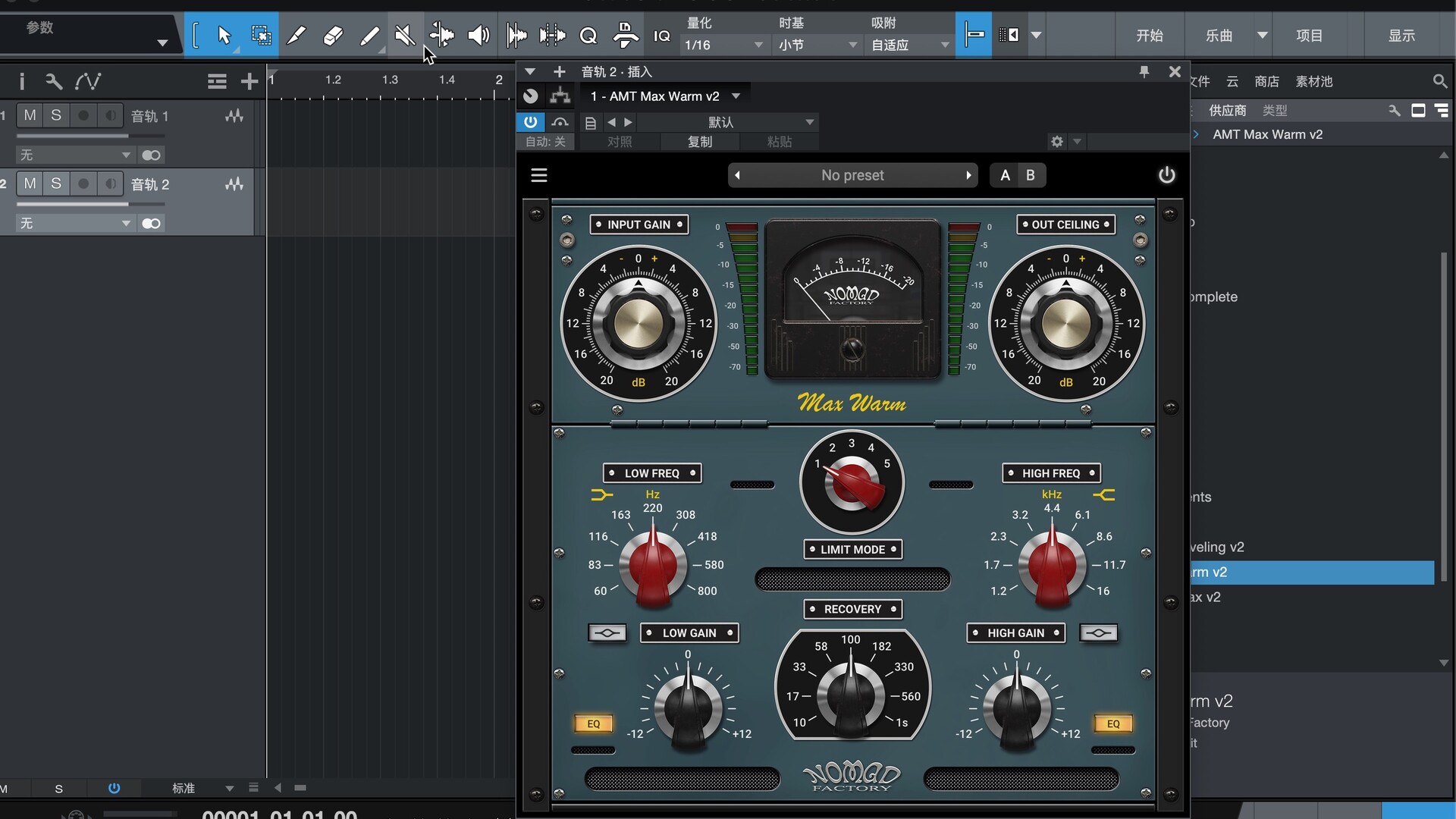The image size is (1456, 819).
Task: Select preset slot B
Action: [1031, 175]
